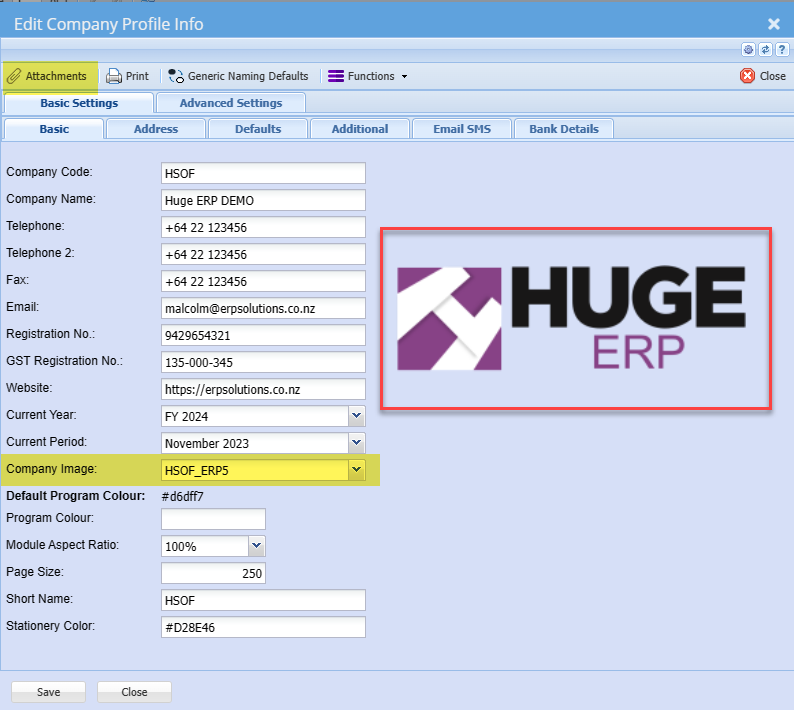Open the Attachments paperclip tool

tap(47, 76)
